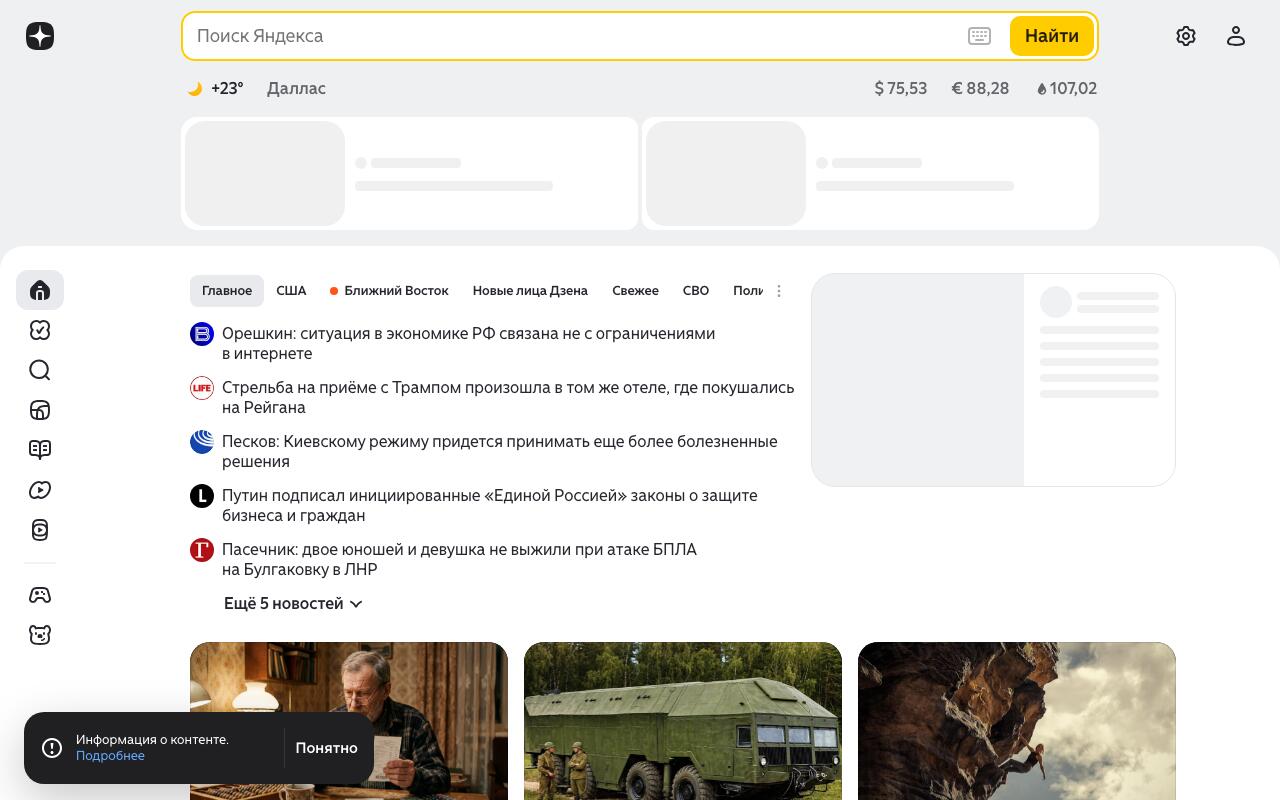Open the subscriptions checkmark-flower icon in sidebar
The width and height of the screenshot is (1280, 800).
click(x=40, y=330)
